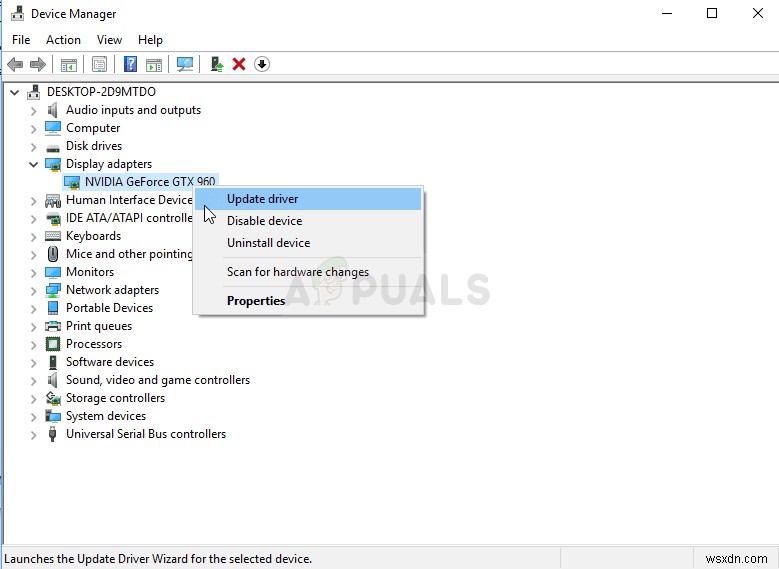The height and width of the screenshot is (569, 779).
Task: Open the View menu
Action: click(109, 40)
